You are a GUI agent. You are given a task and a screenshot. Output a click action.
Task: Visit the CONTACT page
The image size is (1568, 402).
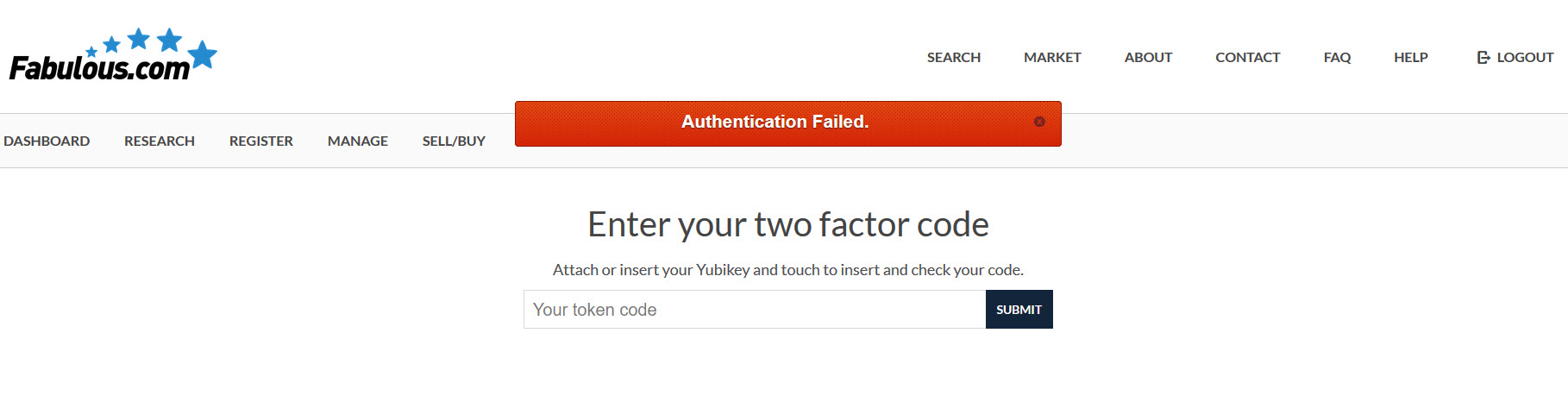tap(1247, 58)
